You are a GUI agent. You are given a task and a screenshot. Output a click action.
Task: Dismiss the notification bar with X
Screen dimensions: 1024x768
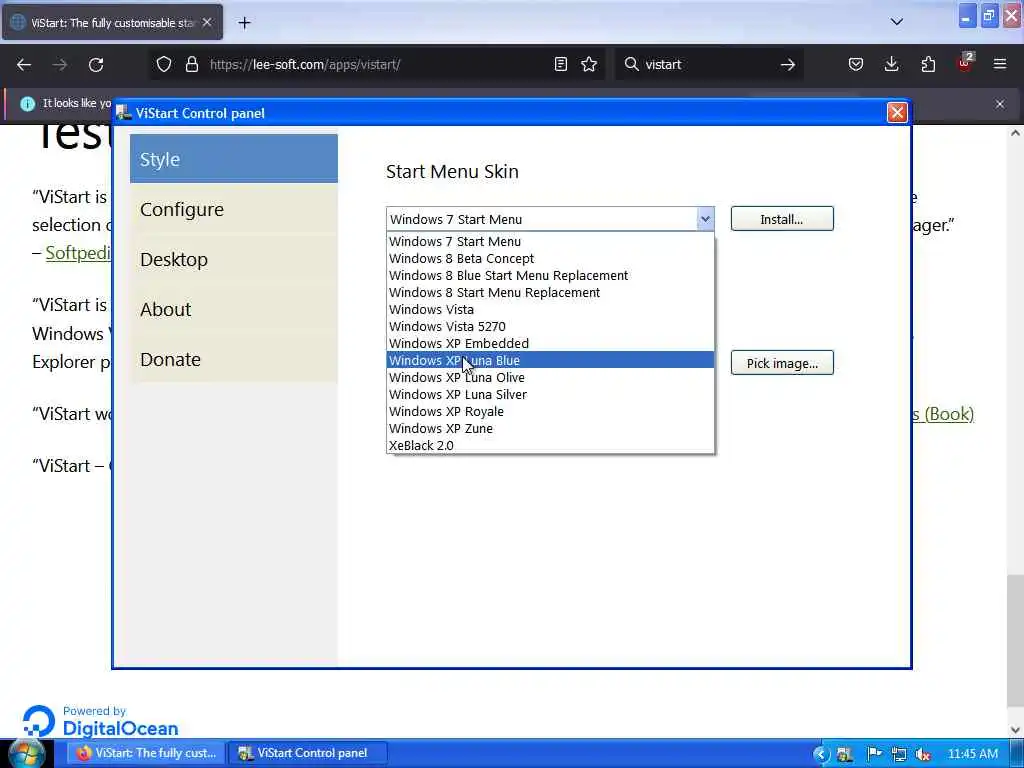(1000, 104)
